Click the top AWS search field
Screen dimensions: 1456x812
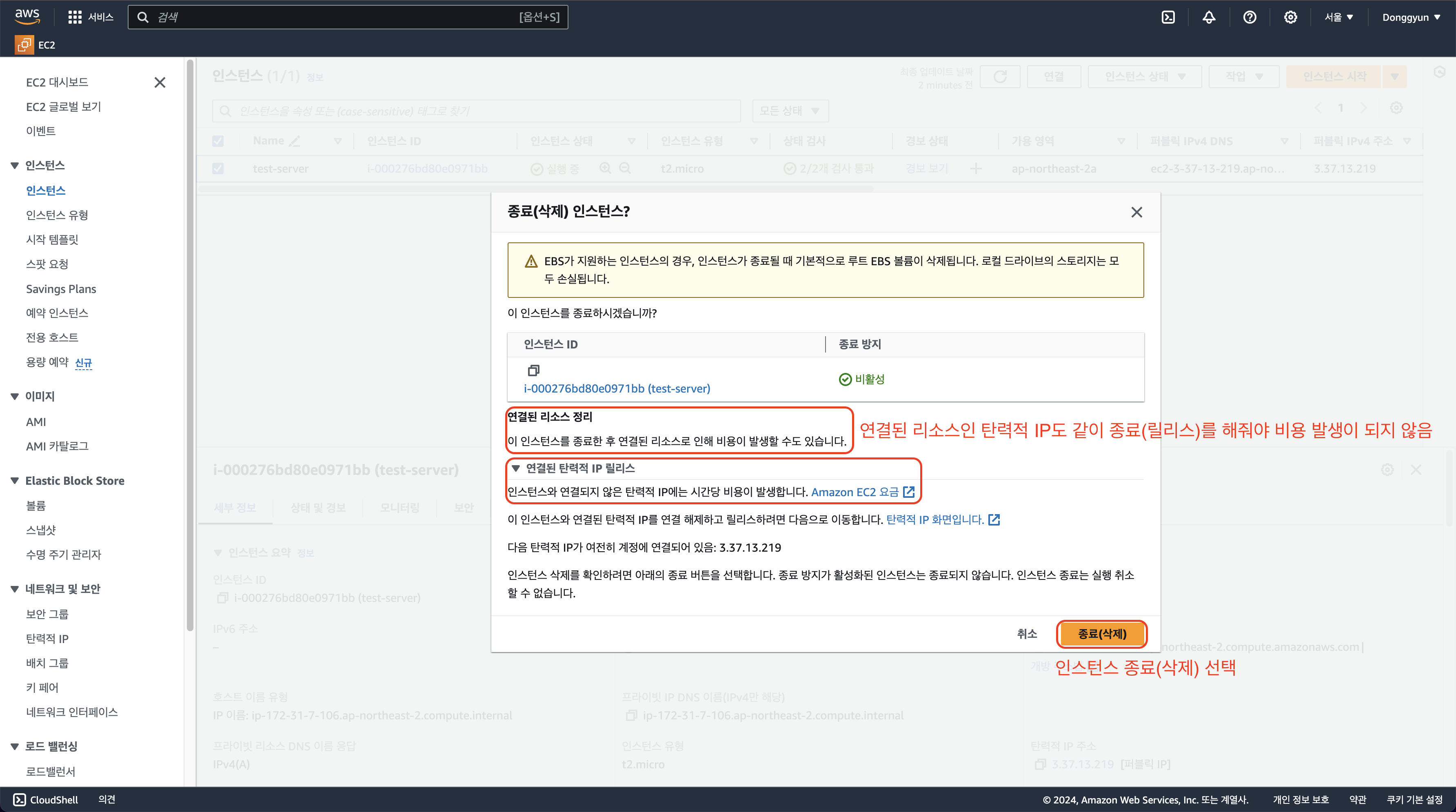339,17
